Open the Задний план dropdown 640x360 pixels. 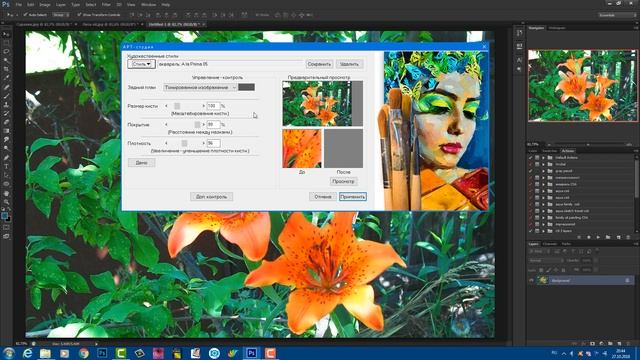click(x=200, y=87)
